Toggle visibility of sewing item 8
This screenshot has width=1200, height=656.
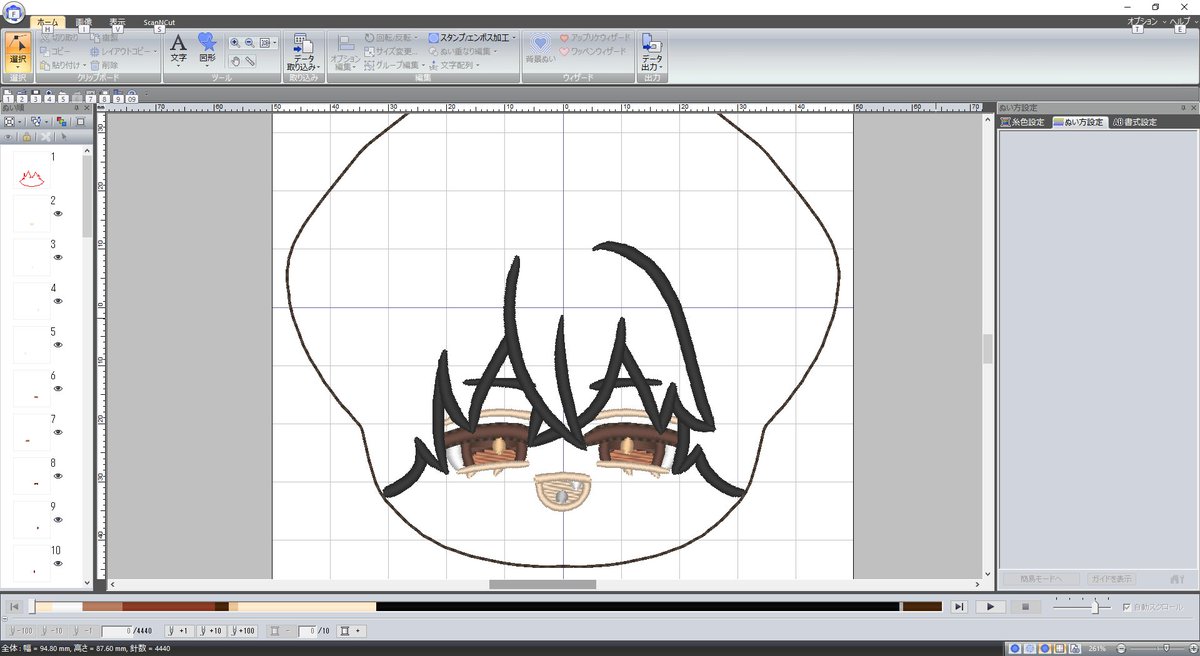click(x=58, y=476)
